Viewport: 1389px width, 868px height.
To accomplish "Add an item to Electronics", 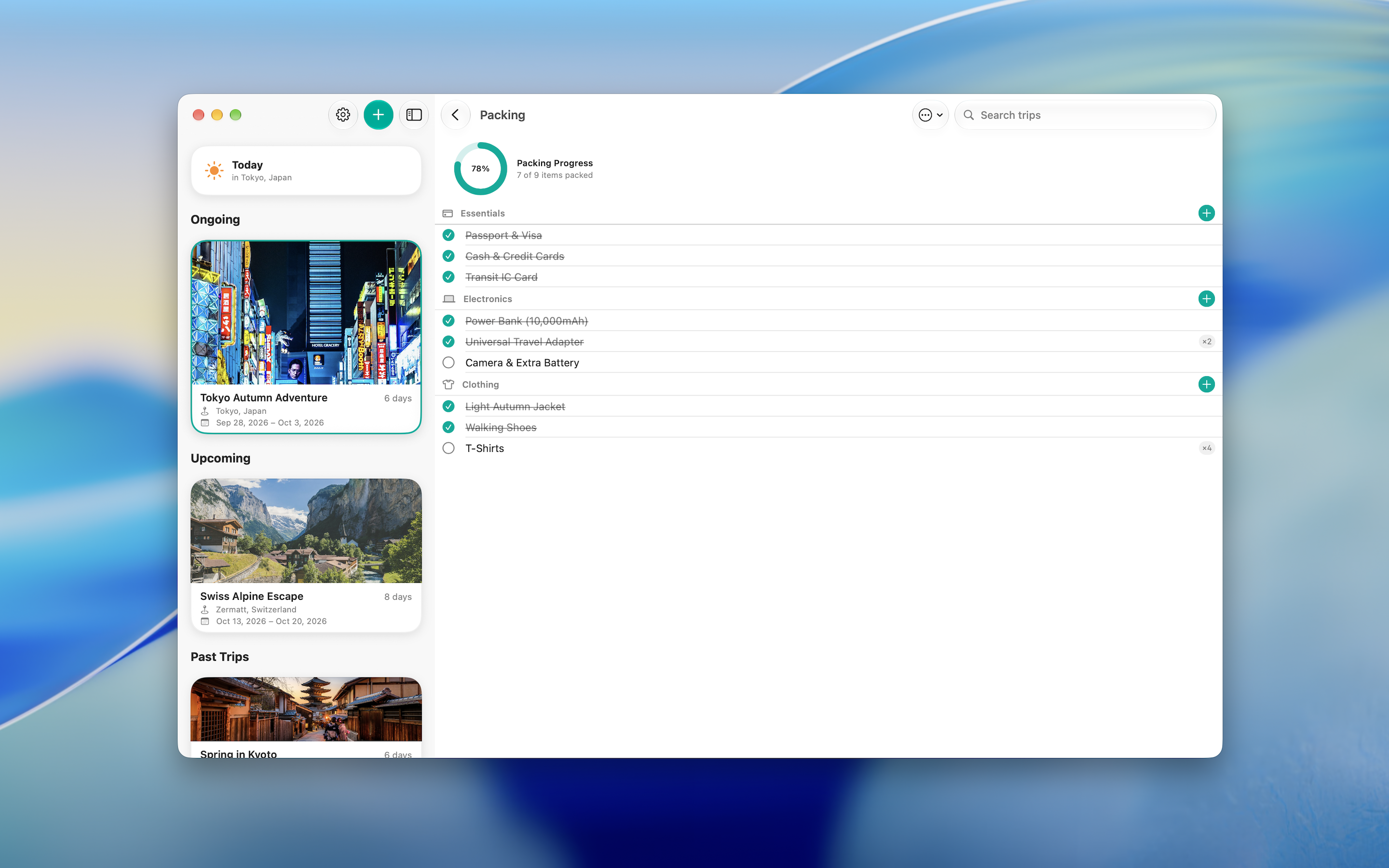I will tap(1206, 298).
